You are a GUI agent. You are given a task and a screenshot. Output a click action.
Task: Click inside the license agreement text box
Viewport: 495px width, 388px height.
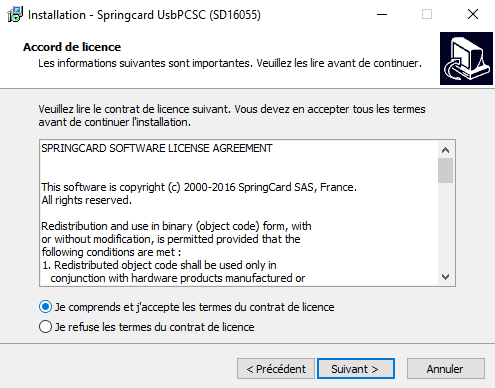[x=239, y=213]
